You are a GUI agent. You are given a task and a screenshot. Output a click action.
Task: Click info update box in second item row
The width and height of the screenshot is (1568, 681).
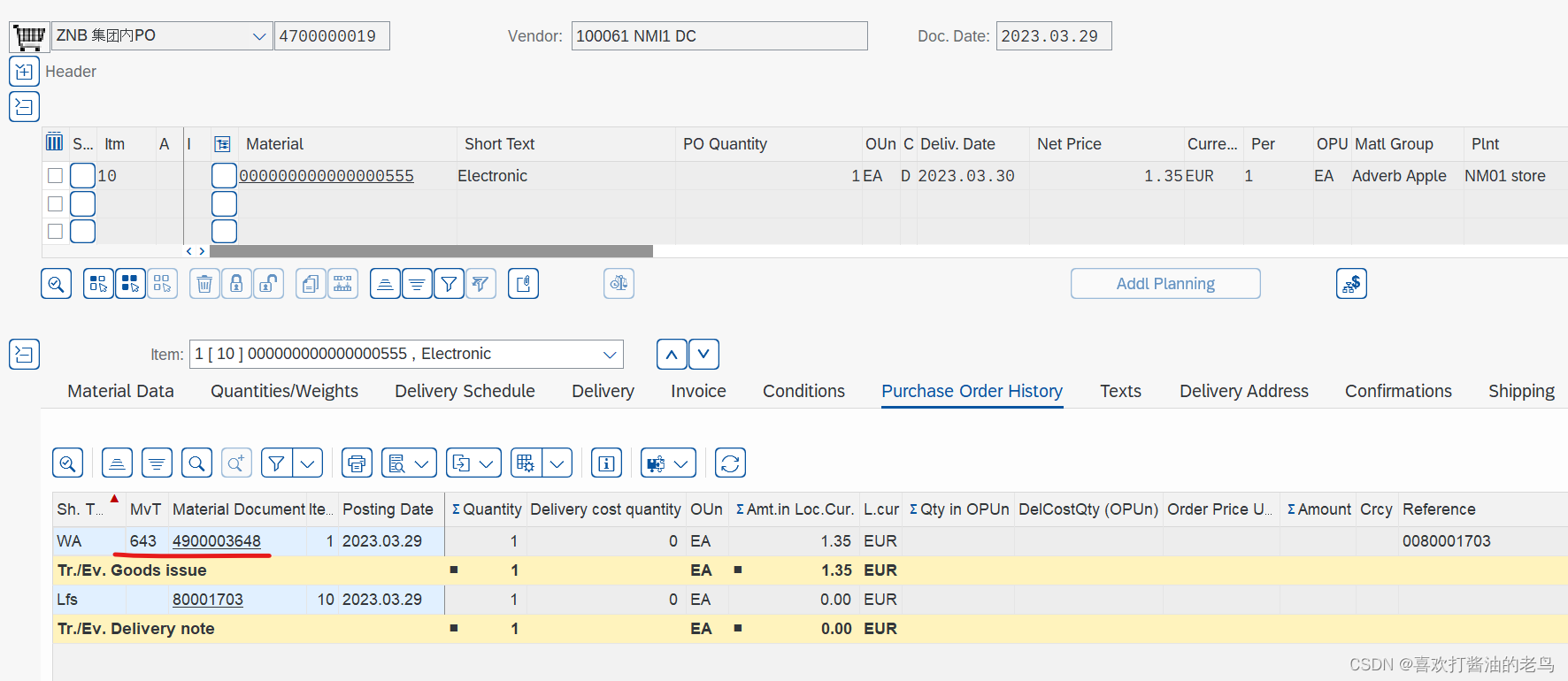[224, 204]
